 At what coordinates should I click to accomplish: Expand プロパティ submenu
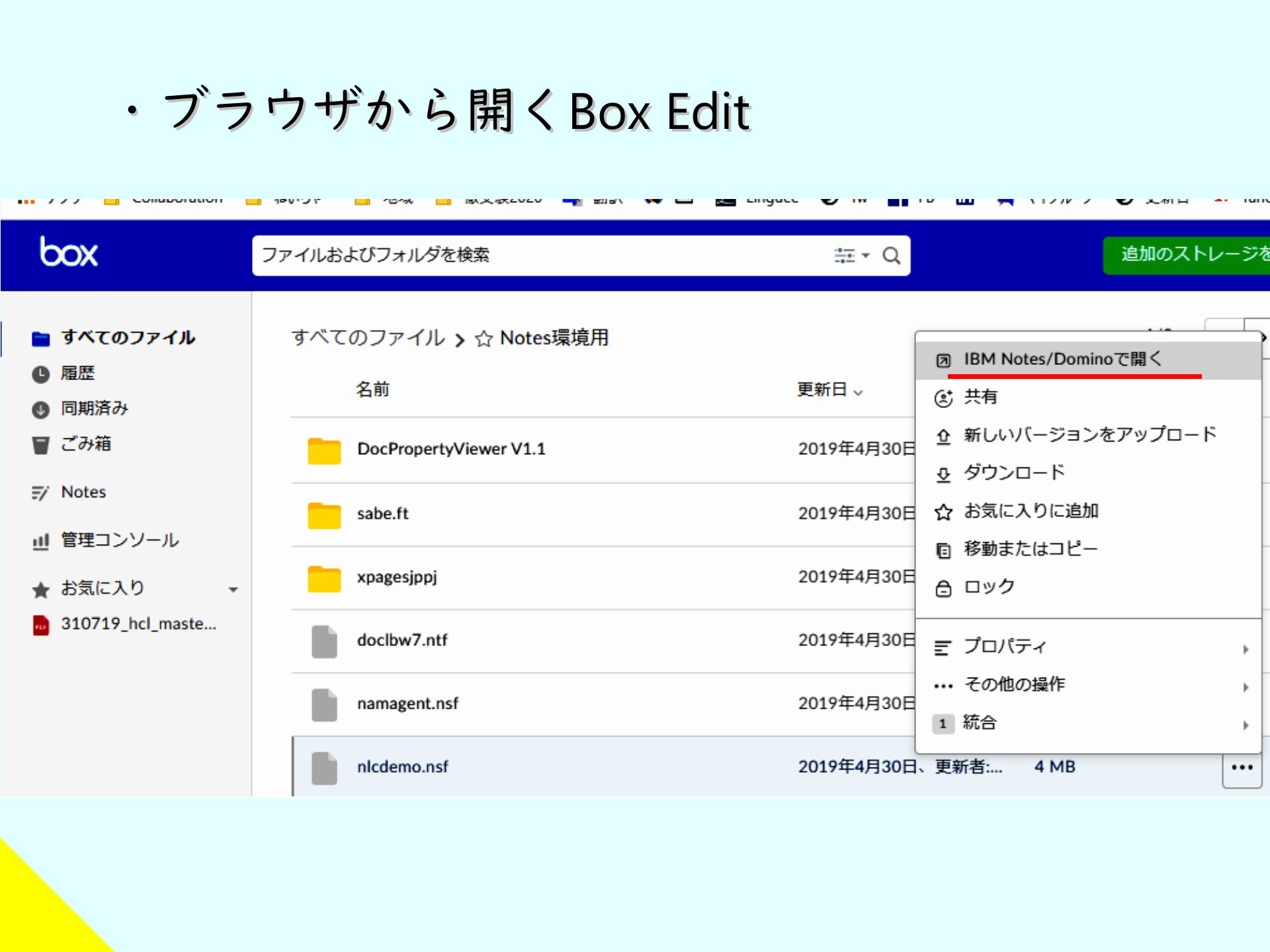pyautogui.click(x=1088, y=647)
